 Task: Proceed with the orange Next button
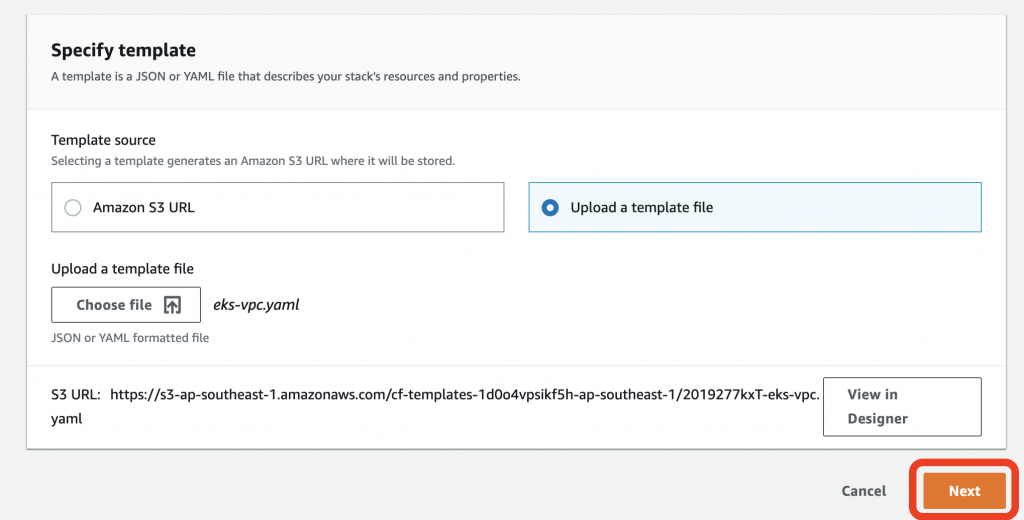pos(964,491)
